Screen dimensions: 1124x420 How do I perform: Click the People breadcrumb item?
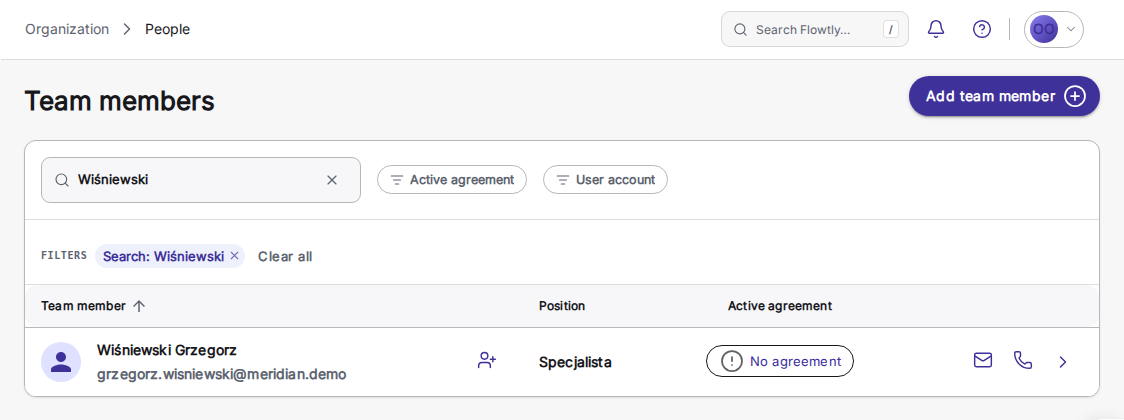click(x=167, y=29)
